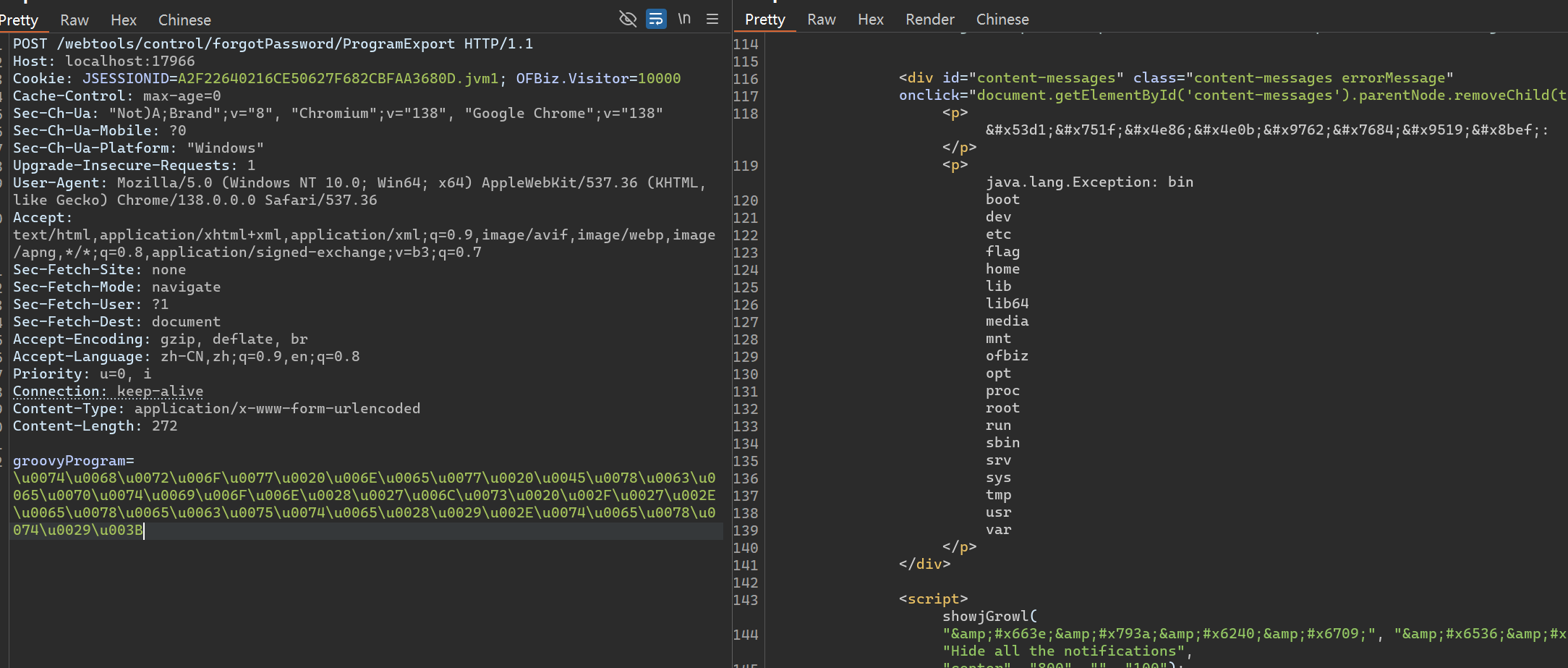Click the 'home' entry in response output
Image resolution: width=1568 pixels, height=668 pixels.
1002,269
